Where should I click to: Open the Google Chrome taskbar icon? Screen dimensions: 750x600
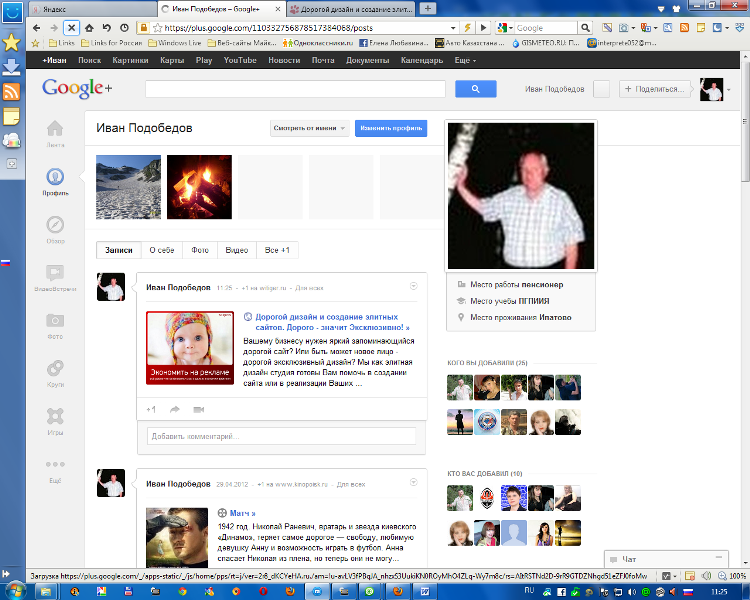point(182,591)
